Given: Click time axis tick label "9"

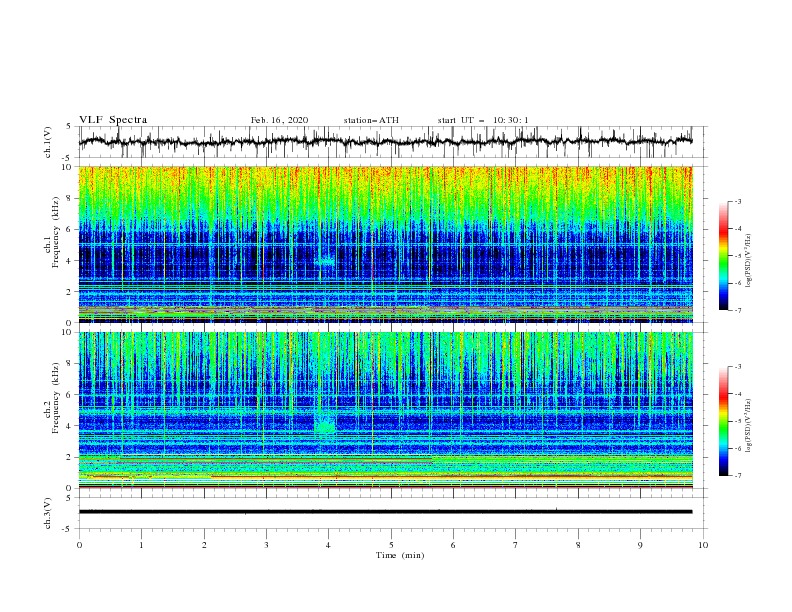Looking at the screenshot, I should (640, 545).
